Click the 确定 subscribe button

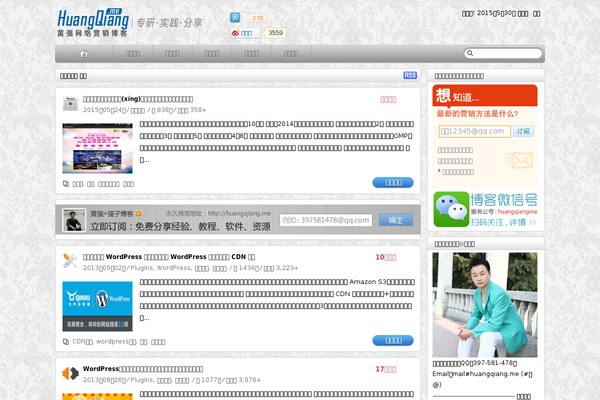pos(396,220)
